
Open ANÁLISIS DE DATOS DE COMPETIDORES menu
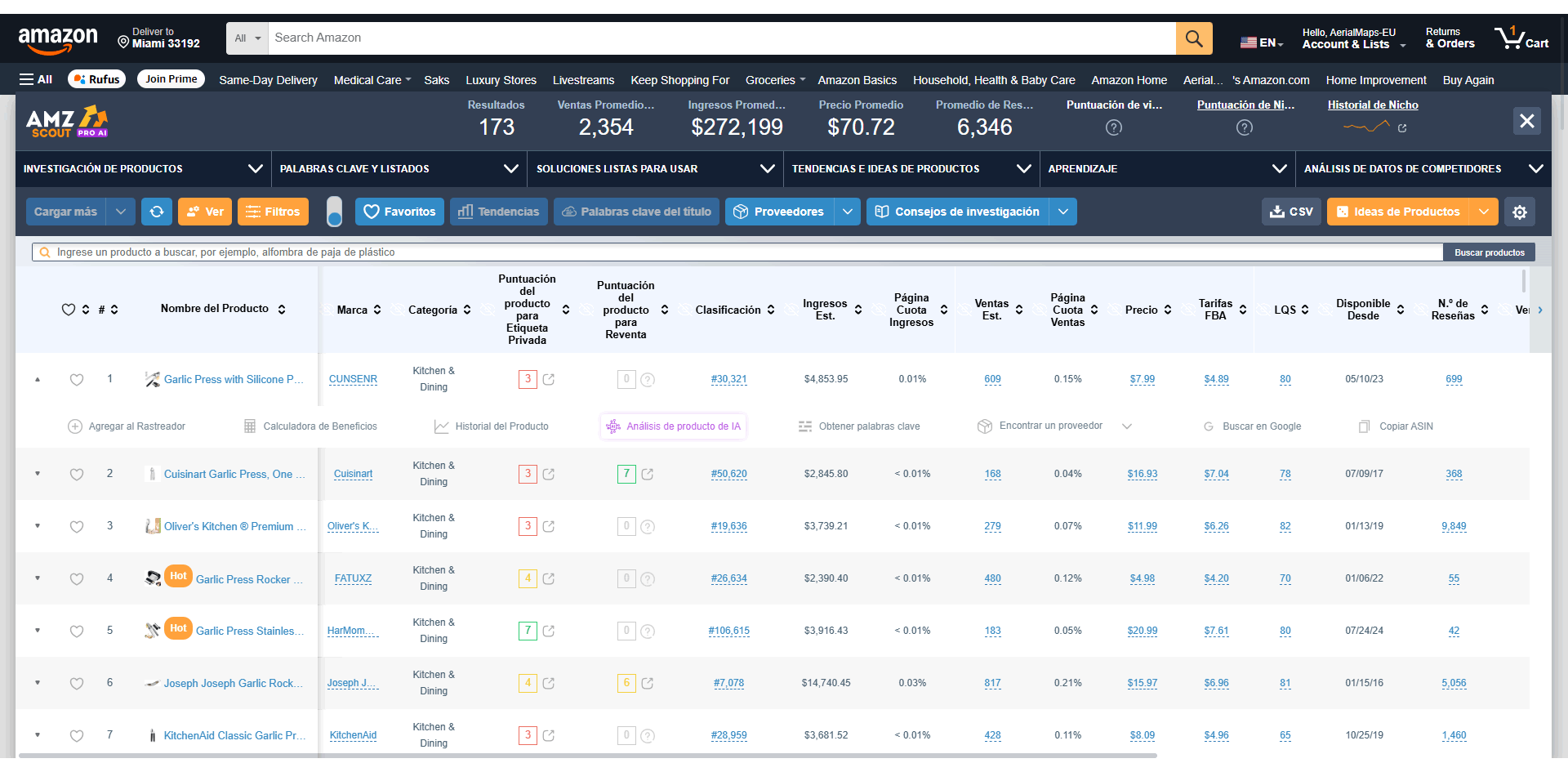pyautogui.click(x=1423, y=169)
